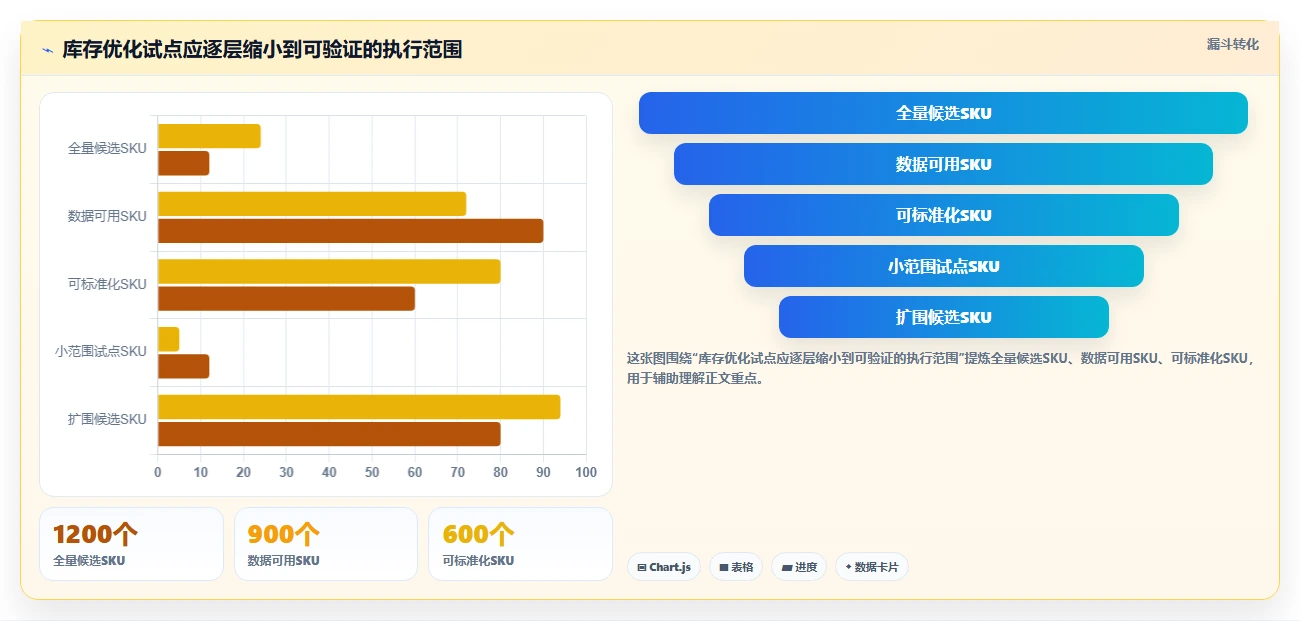Click the yellow bar for 可标准化SKU
The image size is (1300, 621).
(329, 271)
